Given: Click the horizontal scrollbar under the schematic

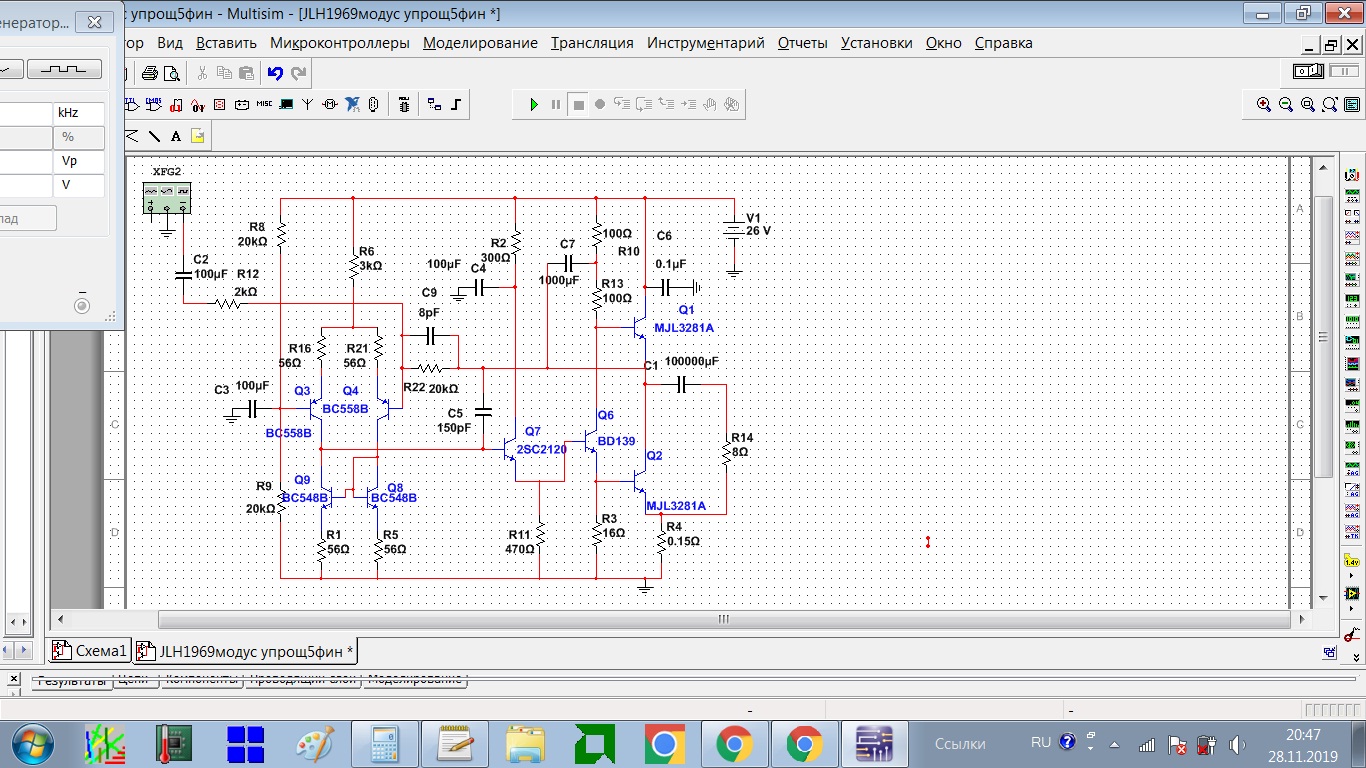Looking at the screenshot, I should click(722, 620).
